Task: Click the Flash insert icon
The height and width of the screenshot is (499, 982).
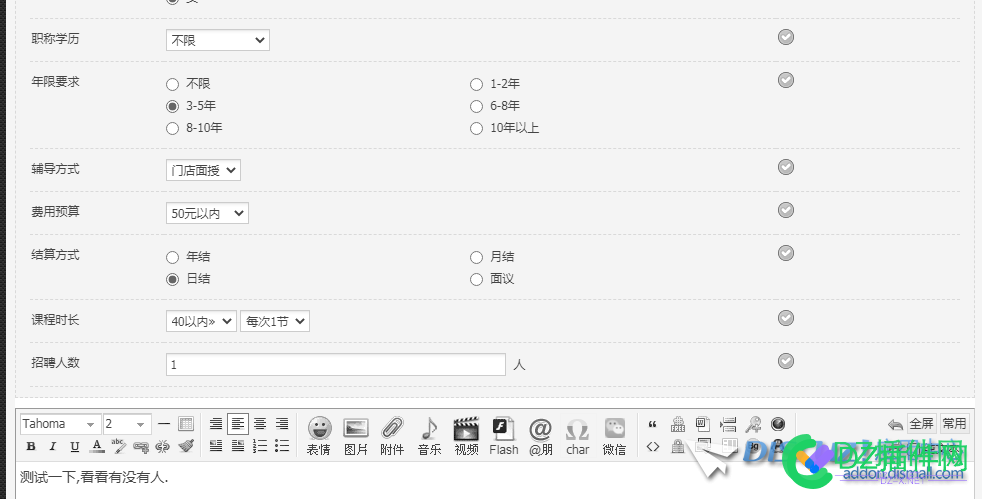Action: click(504, 436)
